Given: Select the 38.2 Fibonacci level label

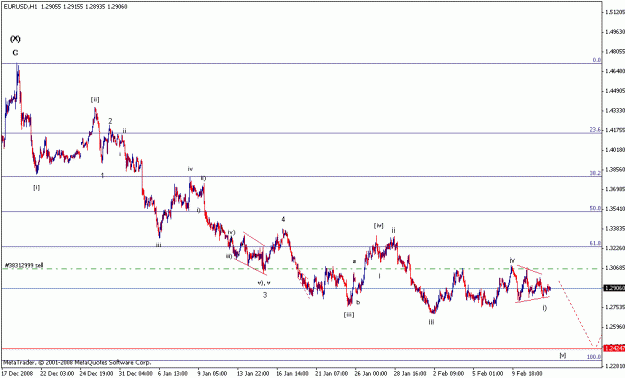Looking at the screenshot, I should click(596, 173).
